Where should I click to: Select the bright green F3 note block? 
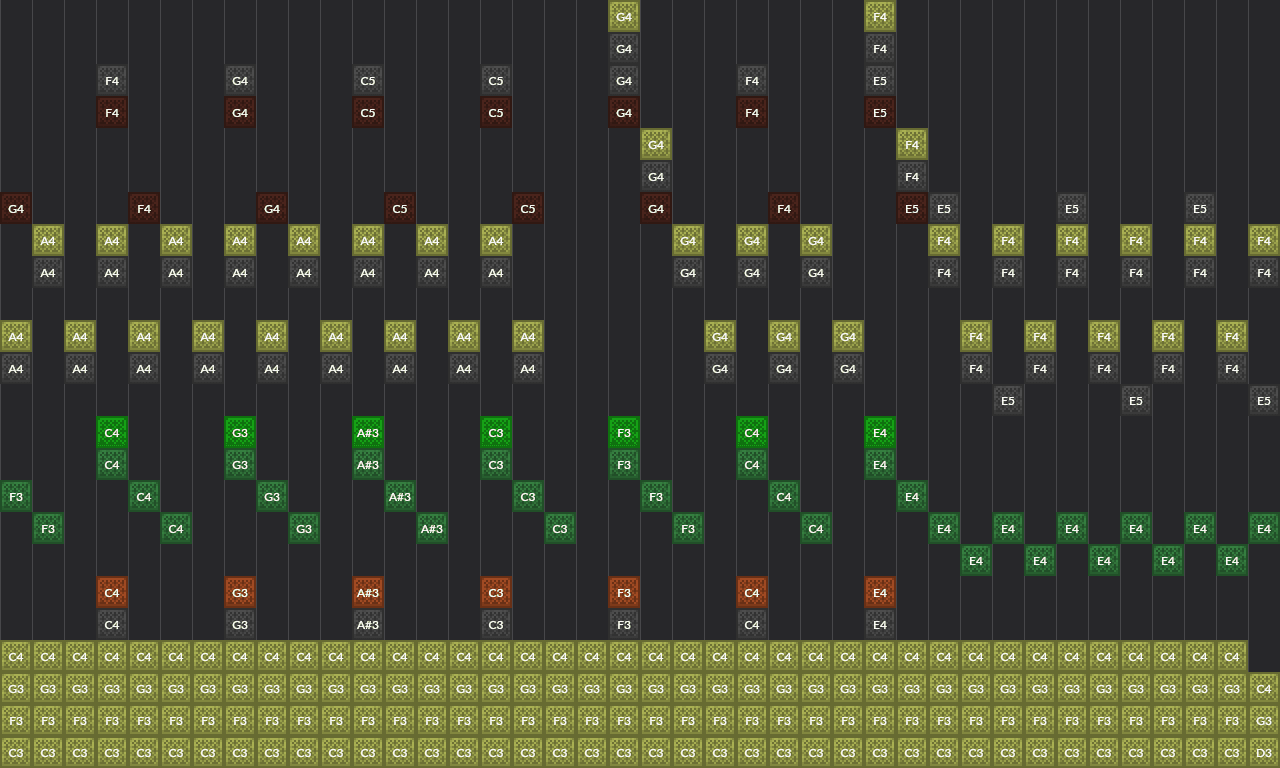click(x=624, y=433)
